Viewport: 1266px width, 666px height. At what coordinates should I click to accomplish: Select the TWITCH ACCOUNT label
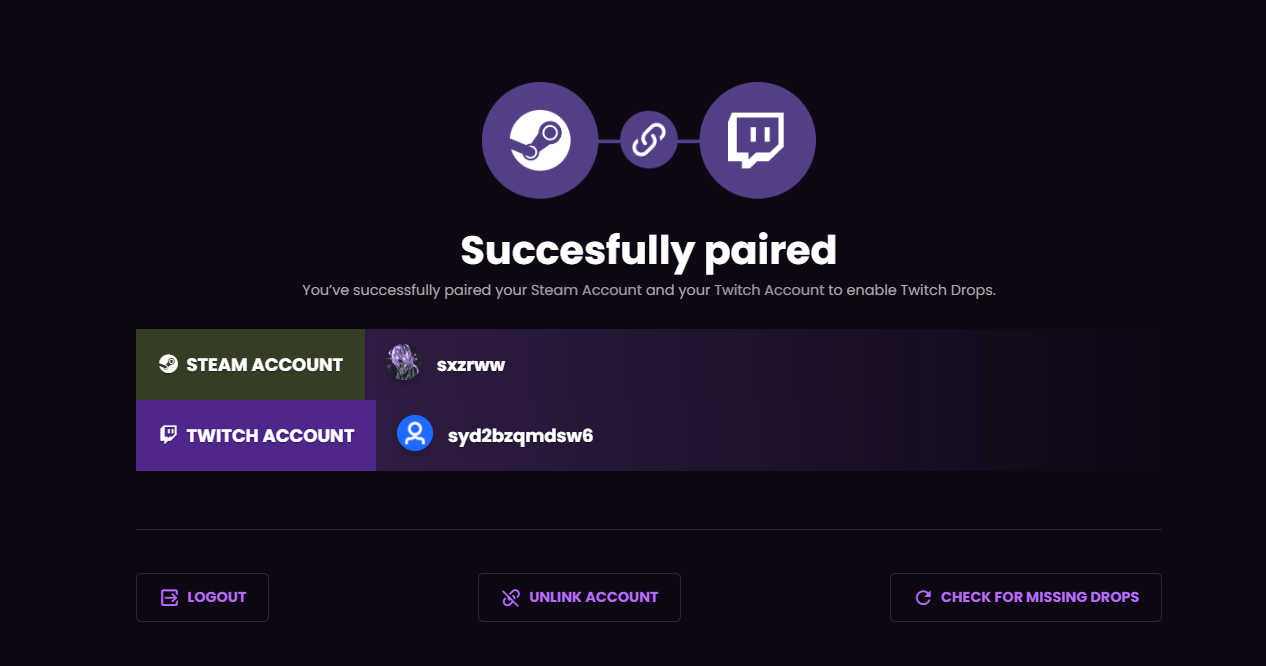tap(270, 435)
